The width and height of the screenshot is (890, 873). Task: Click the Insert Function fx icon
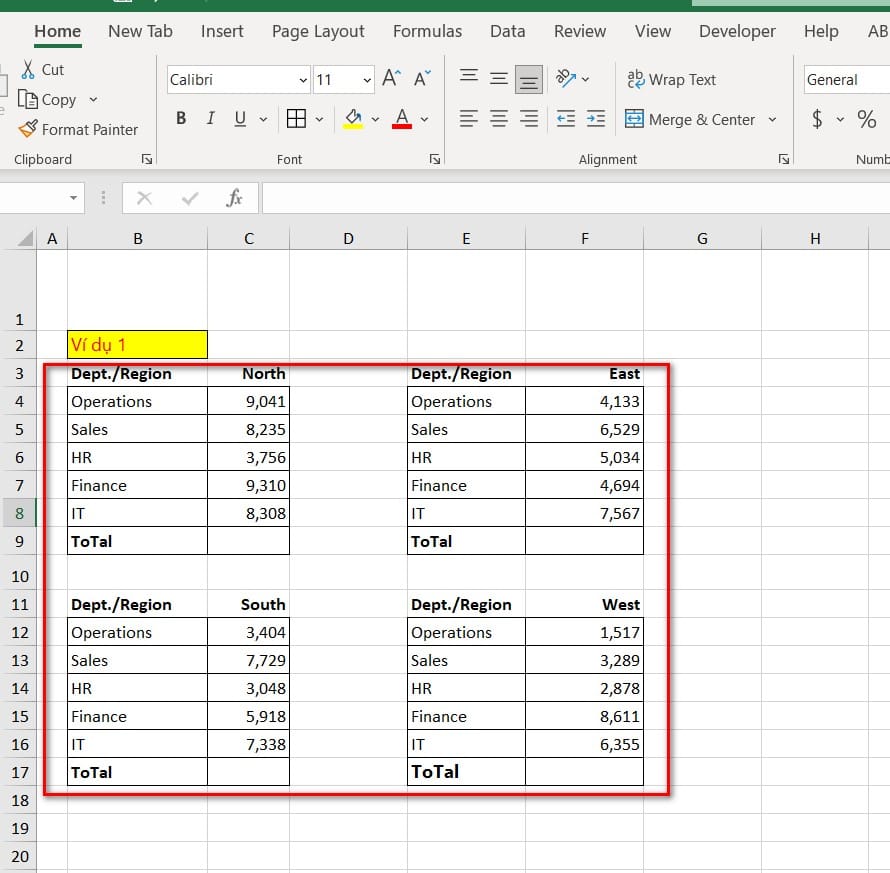coord(234,198)
